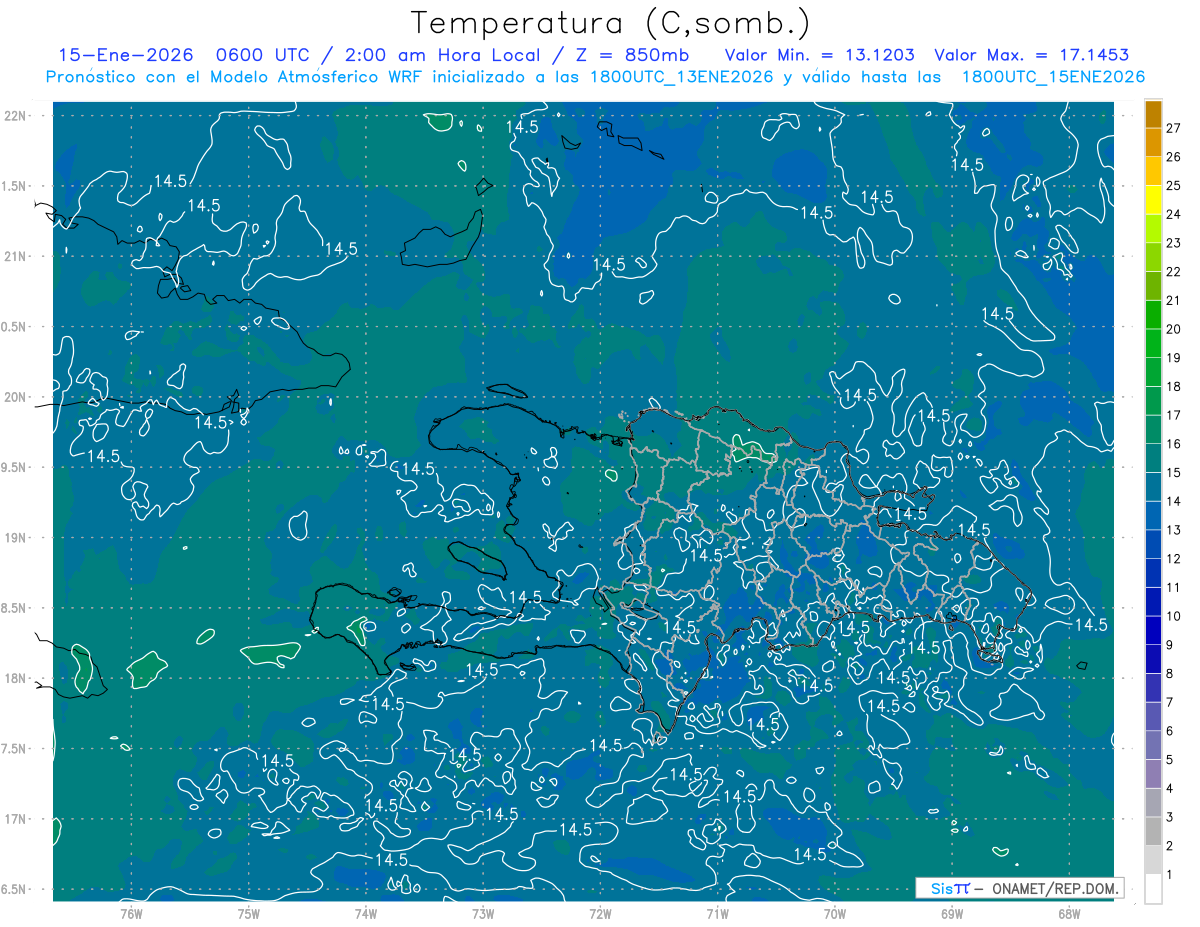Click the white swatch below colorbar label 1

[1153, 889]
